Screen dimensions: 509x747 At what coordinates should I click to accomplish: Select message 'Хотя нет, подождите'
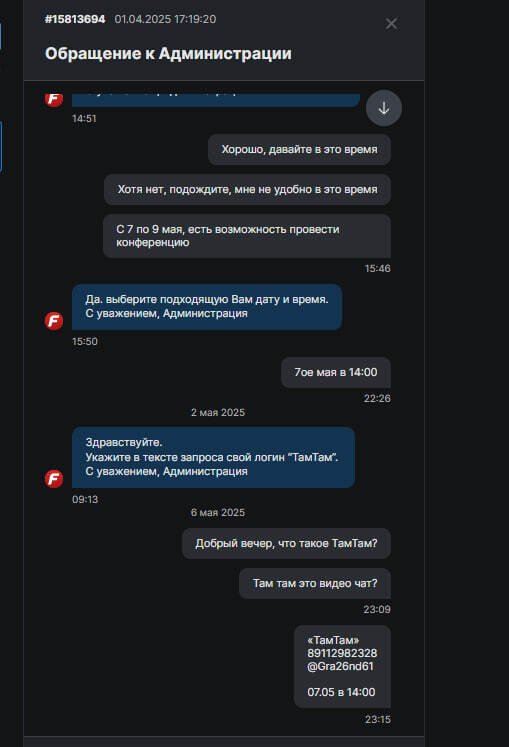[x=247, y=190]
